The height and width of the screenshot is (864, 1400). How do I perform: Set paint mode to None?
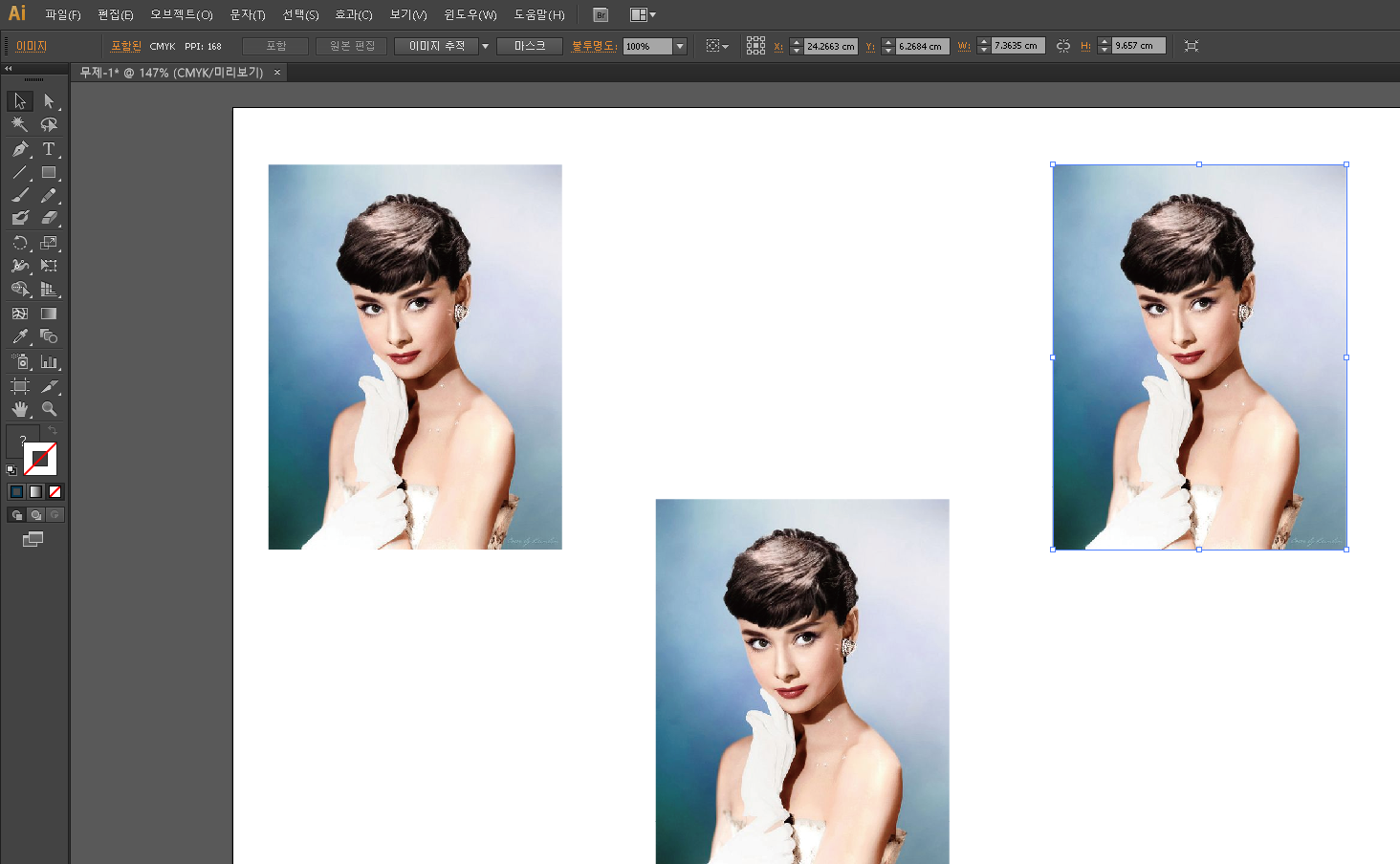[55, 492]
